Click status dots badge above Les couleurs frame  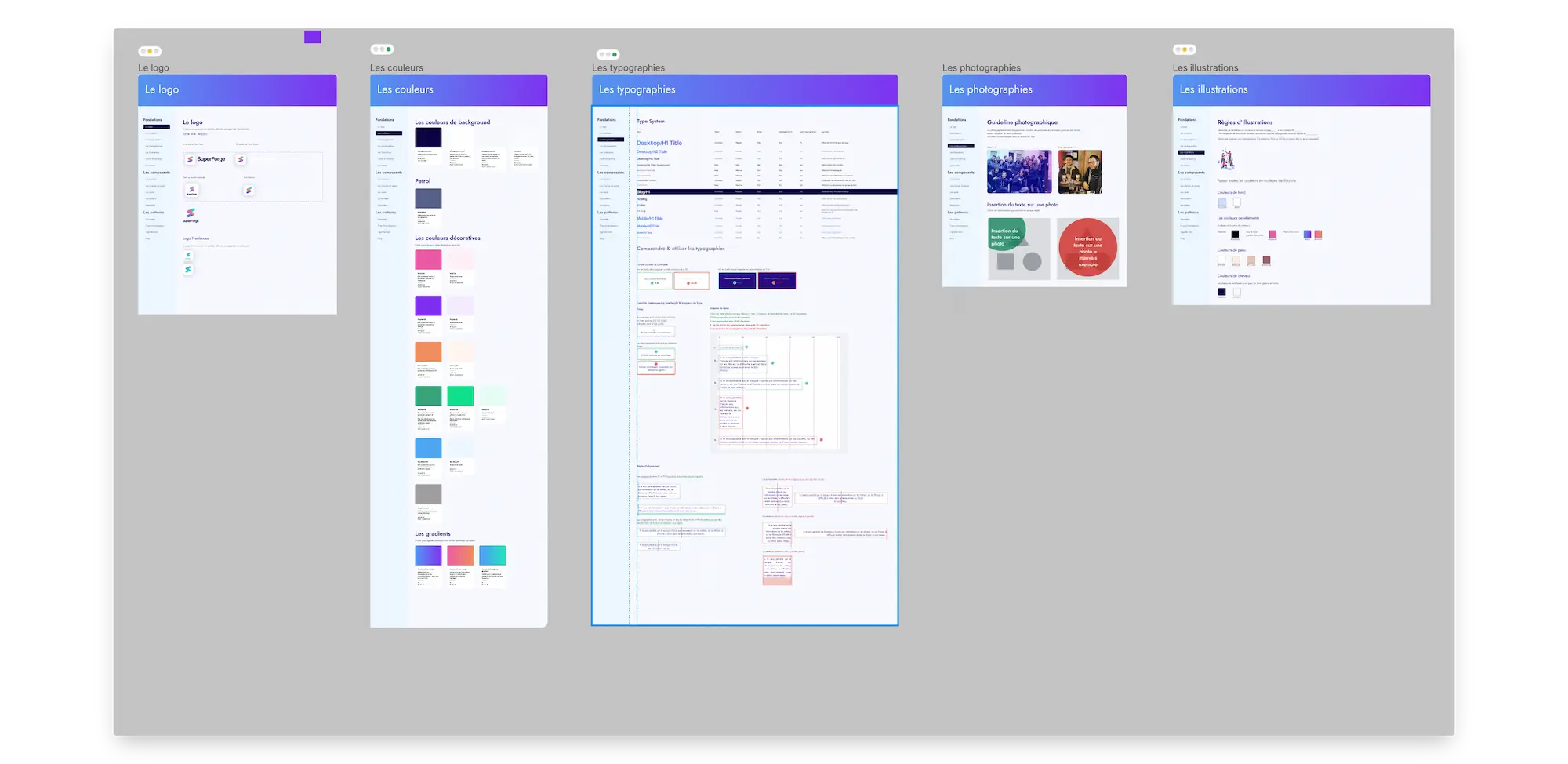click(x=382, y=49)
